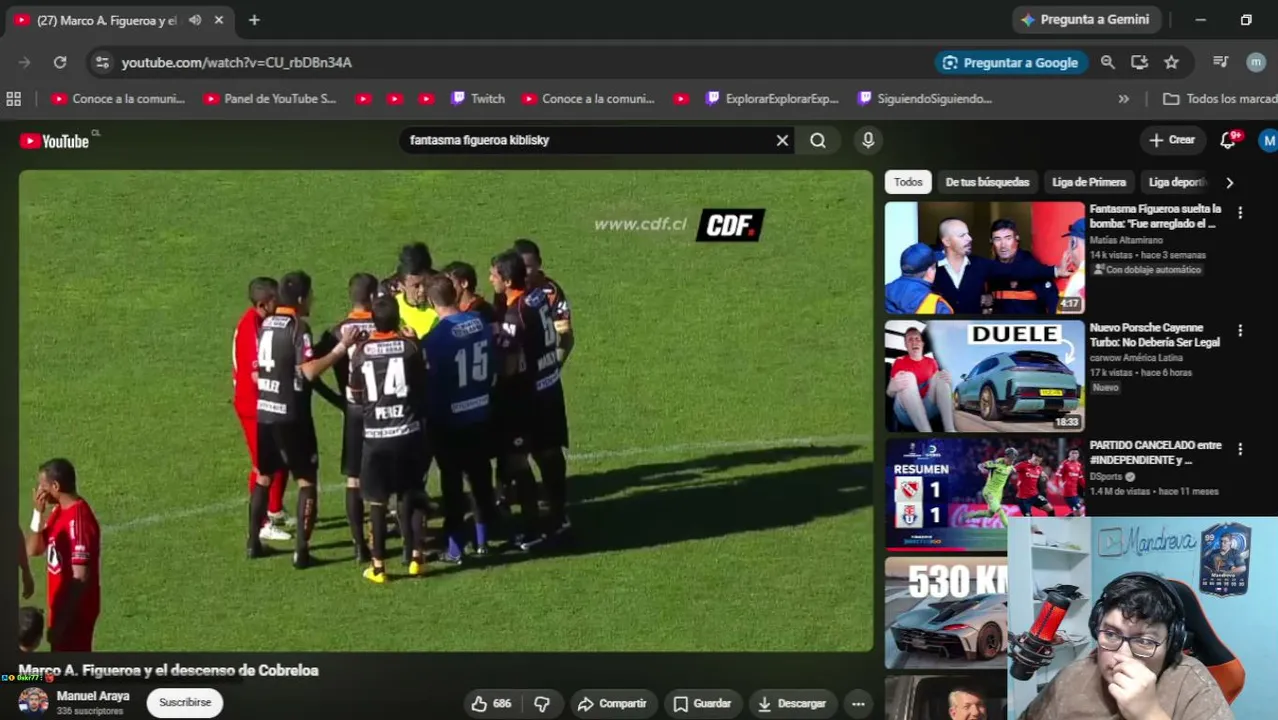
Task: Open the browser profile avatar
Action: point(1256,62)
